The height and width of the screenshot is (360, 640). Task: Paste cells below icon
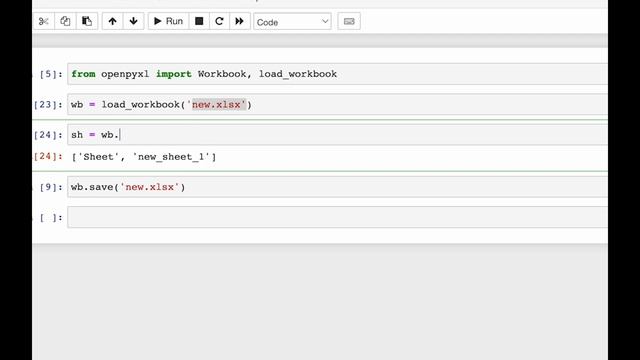pos(87,21)
